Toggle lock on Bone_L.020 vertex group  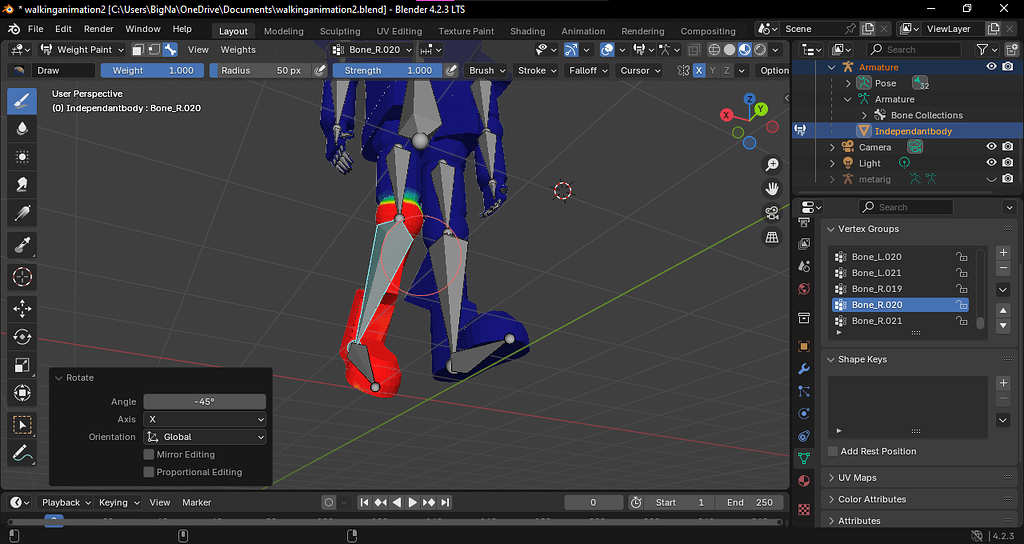coord(961,257)
